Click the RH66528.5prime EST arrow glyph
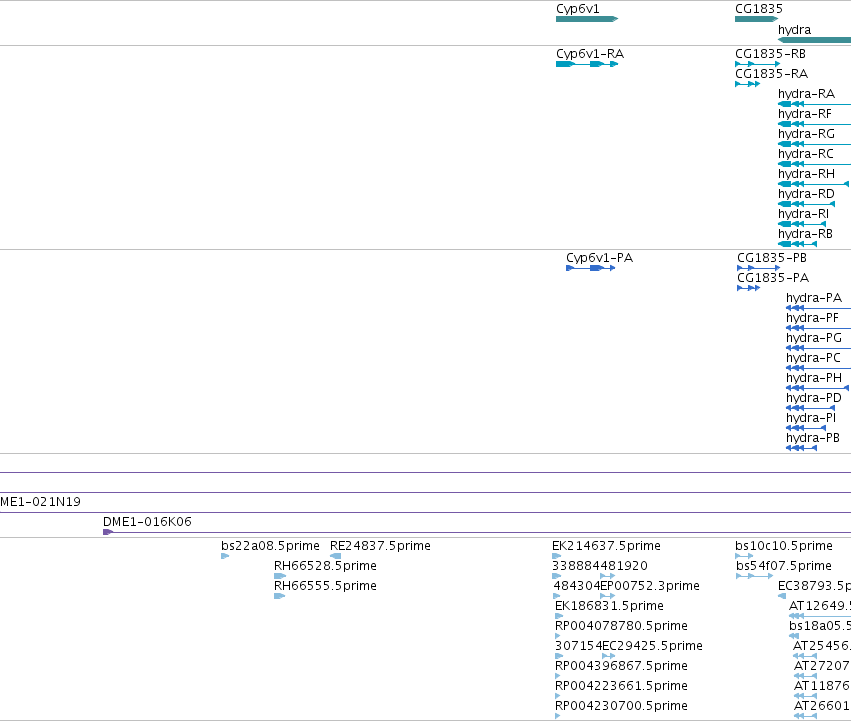The height and width of the screenshot is (721, 851). 280,576
